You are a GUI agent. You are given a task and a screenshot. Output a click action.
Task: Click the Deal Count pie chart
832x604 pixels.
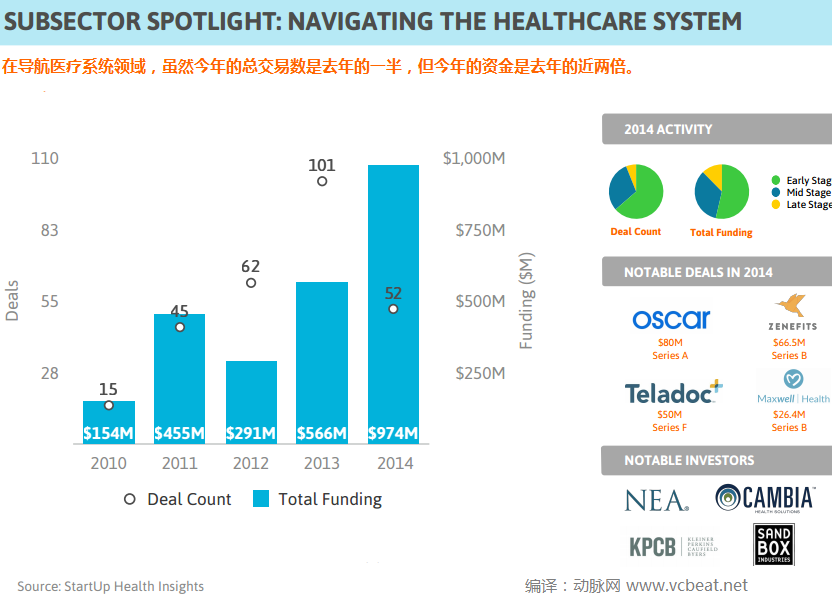[636, 191]
